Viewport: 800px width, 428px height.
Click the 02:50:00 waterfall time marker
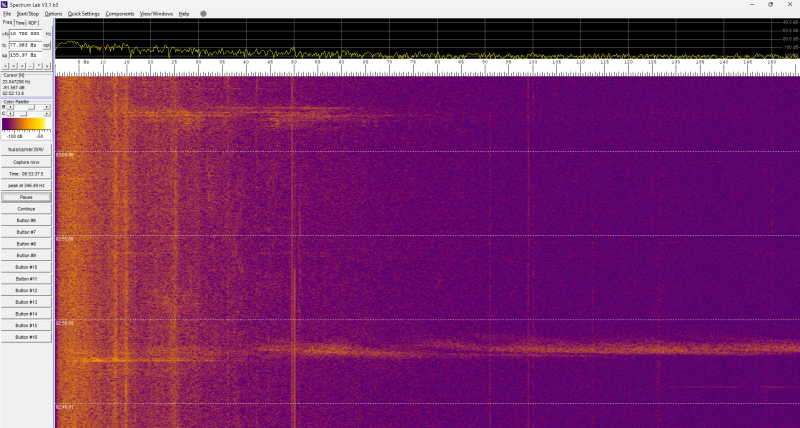pyautogui.click(x=65, y=323)
